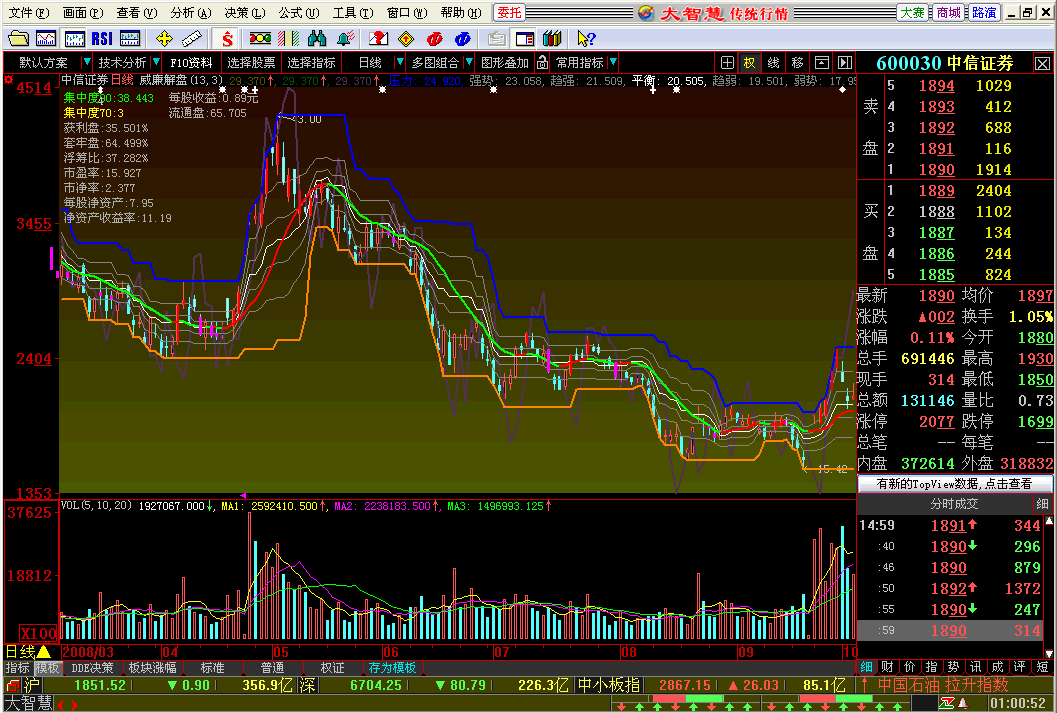Toggle the 移 move chart button

(797, 63)
